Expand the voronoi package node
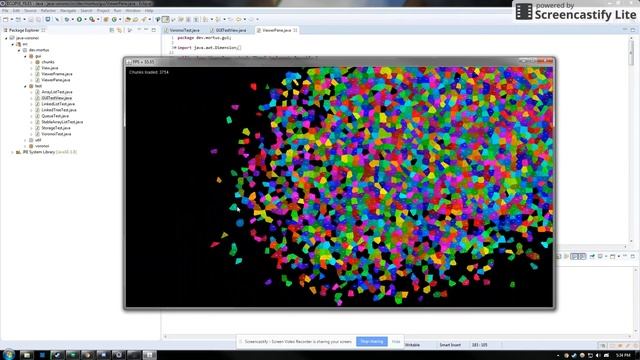 pos(25,146)
